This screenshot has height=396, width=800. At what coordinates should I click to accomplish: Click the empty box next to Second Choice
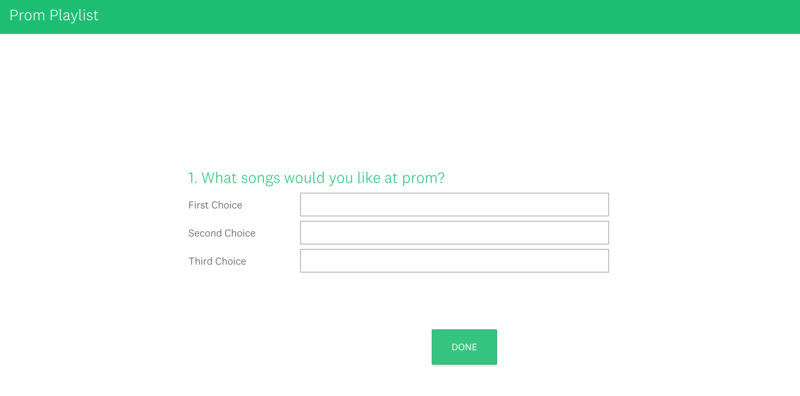click(x=454, y=233)
